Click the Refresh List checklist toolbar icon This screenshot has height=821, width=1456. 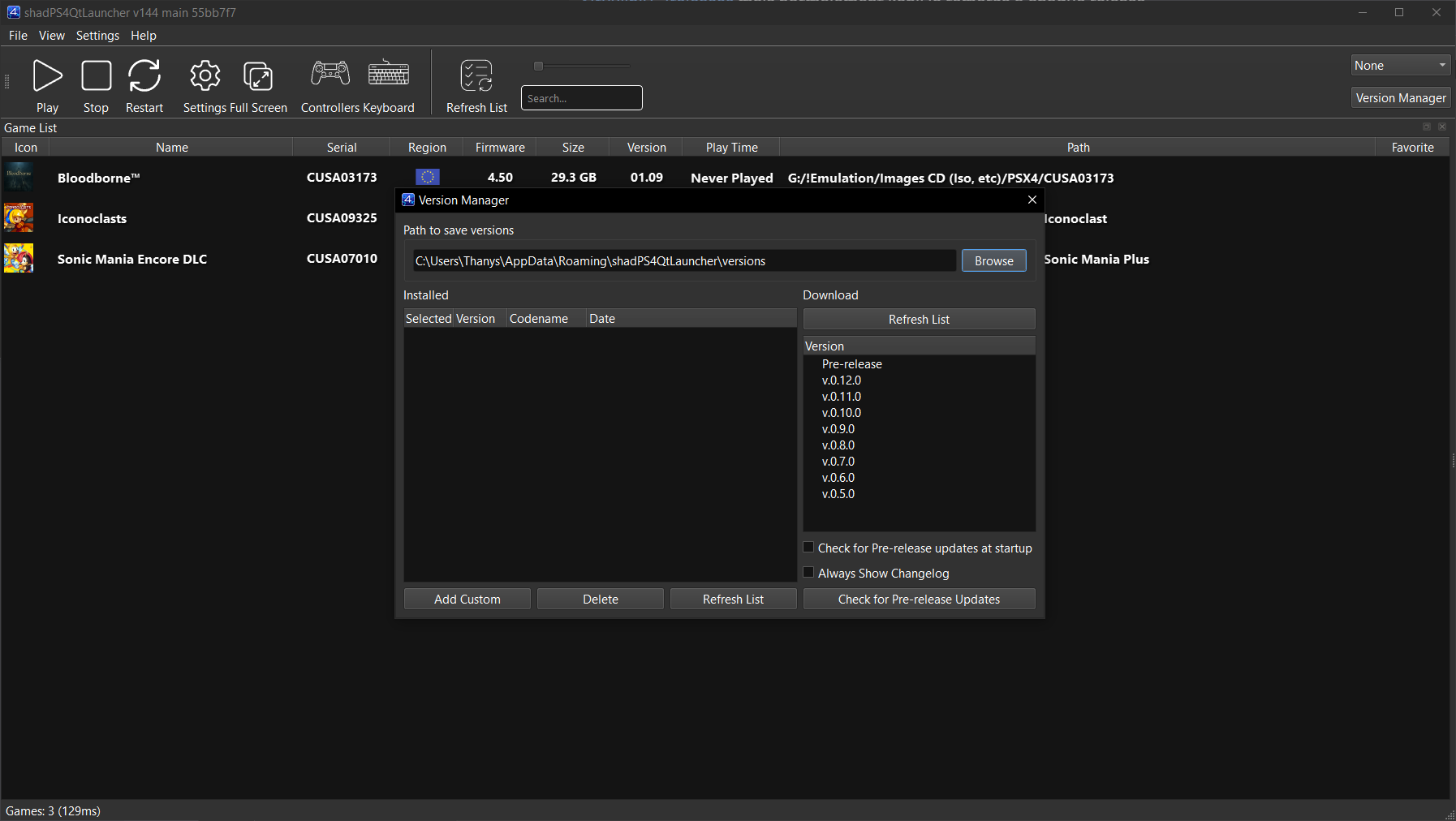tap(476, 76)
